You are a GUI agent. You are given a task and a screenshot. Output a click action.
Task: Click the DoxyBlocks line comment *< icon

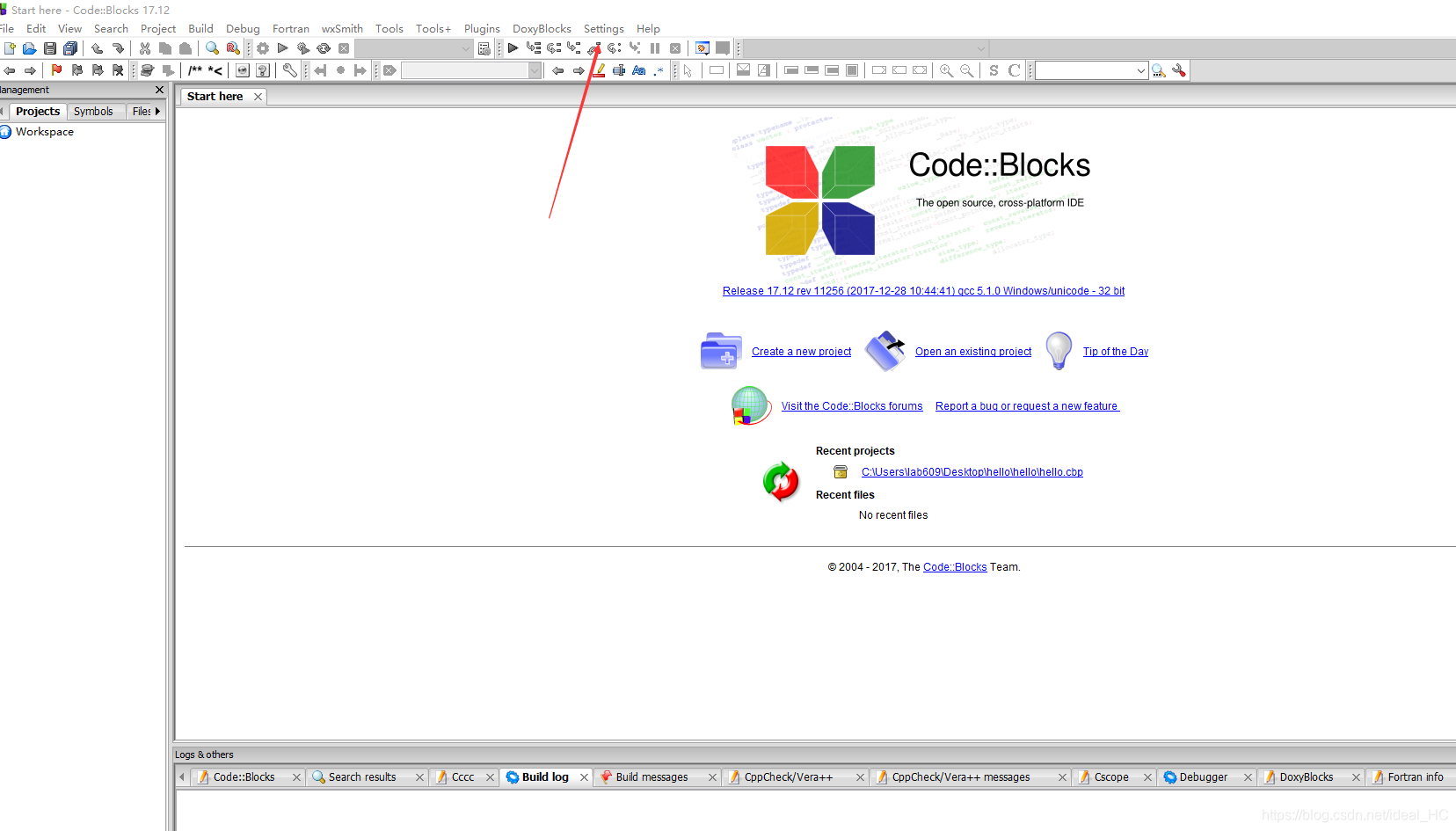215,70
